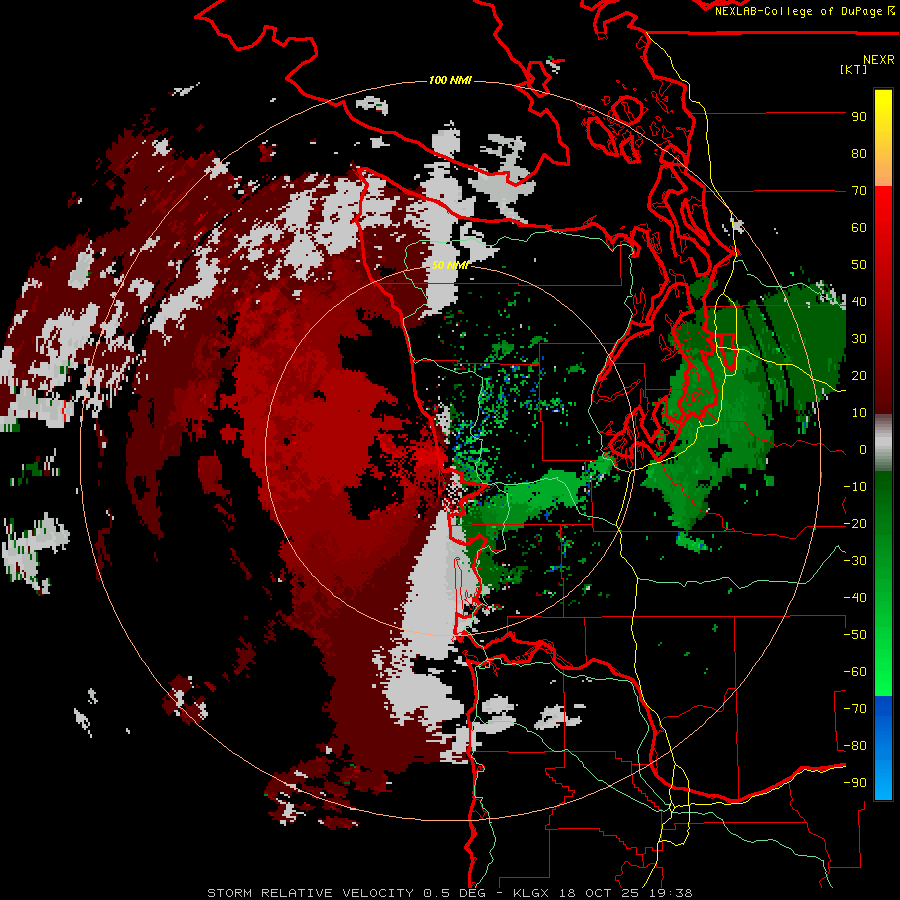Click the 0 value on velocity scale

click(863, 450)
